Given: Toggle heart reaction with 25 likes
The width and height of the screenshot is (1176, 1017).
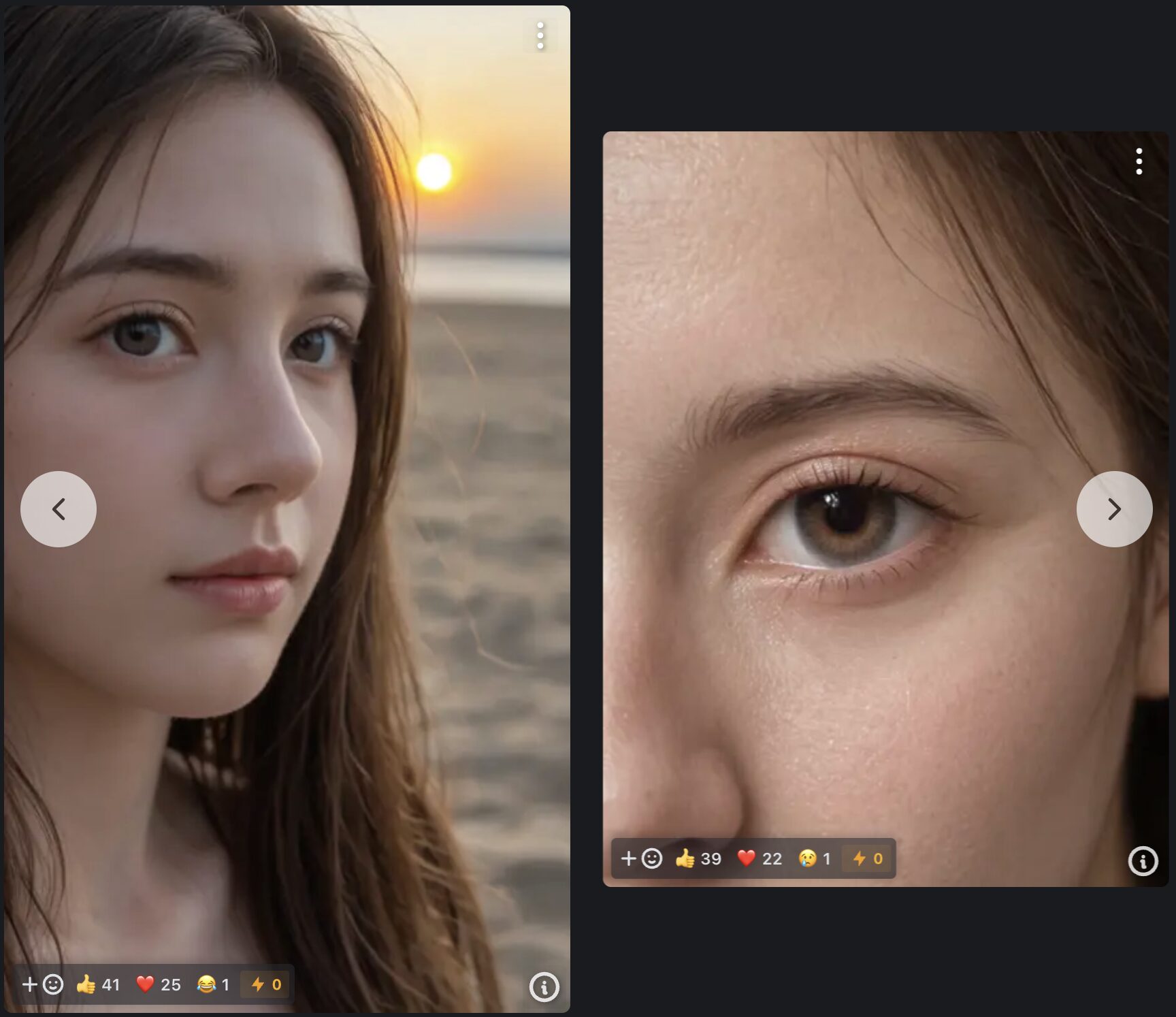Looking at the screenshot, I should (x=158, y=984).
